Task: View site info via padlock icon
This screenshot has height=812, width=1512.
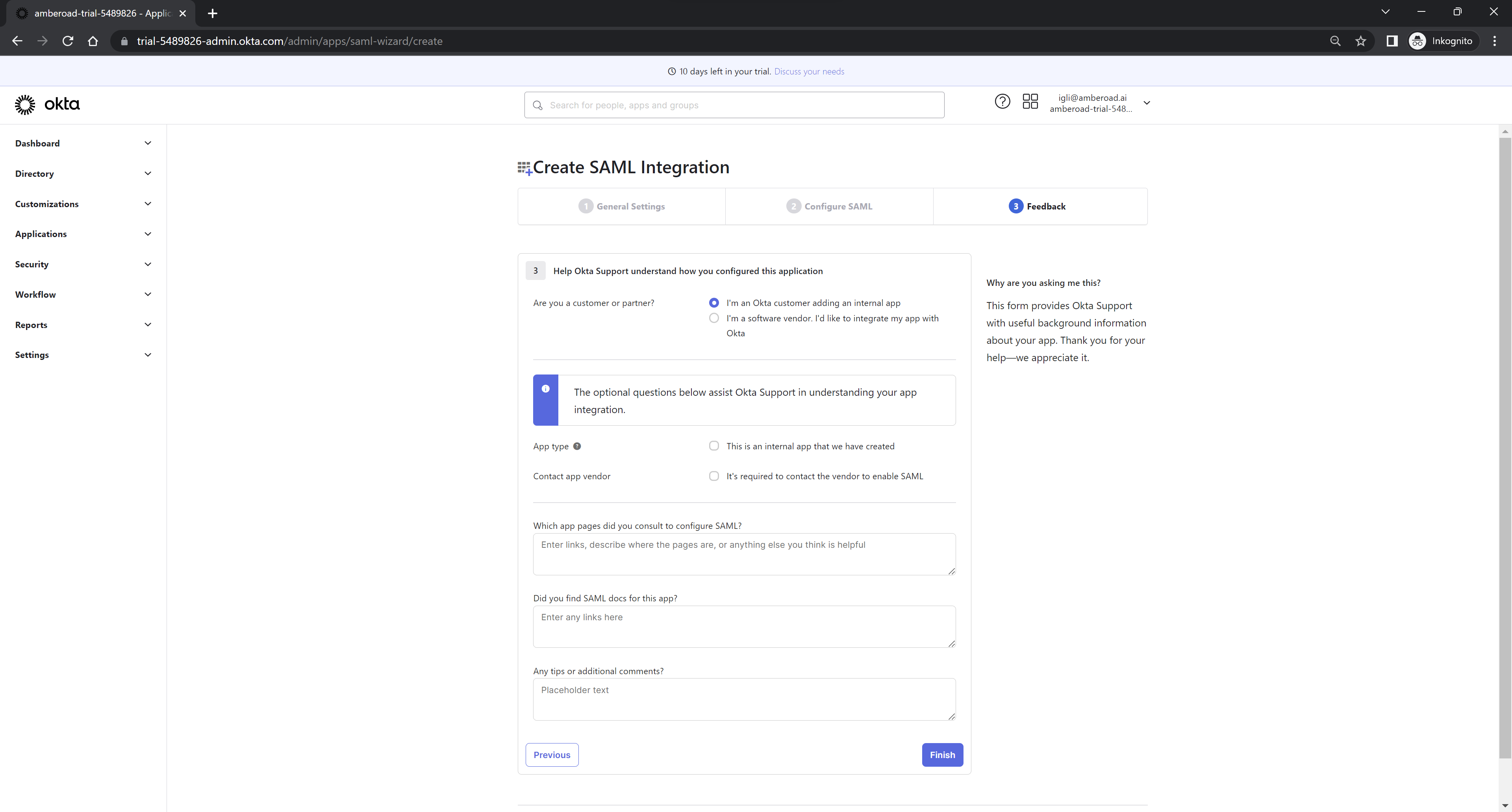Action: click(124, 41)
